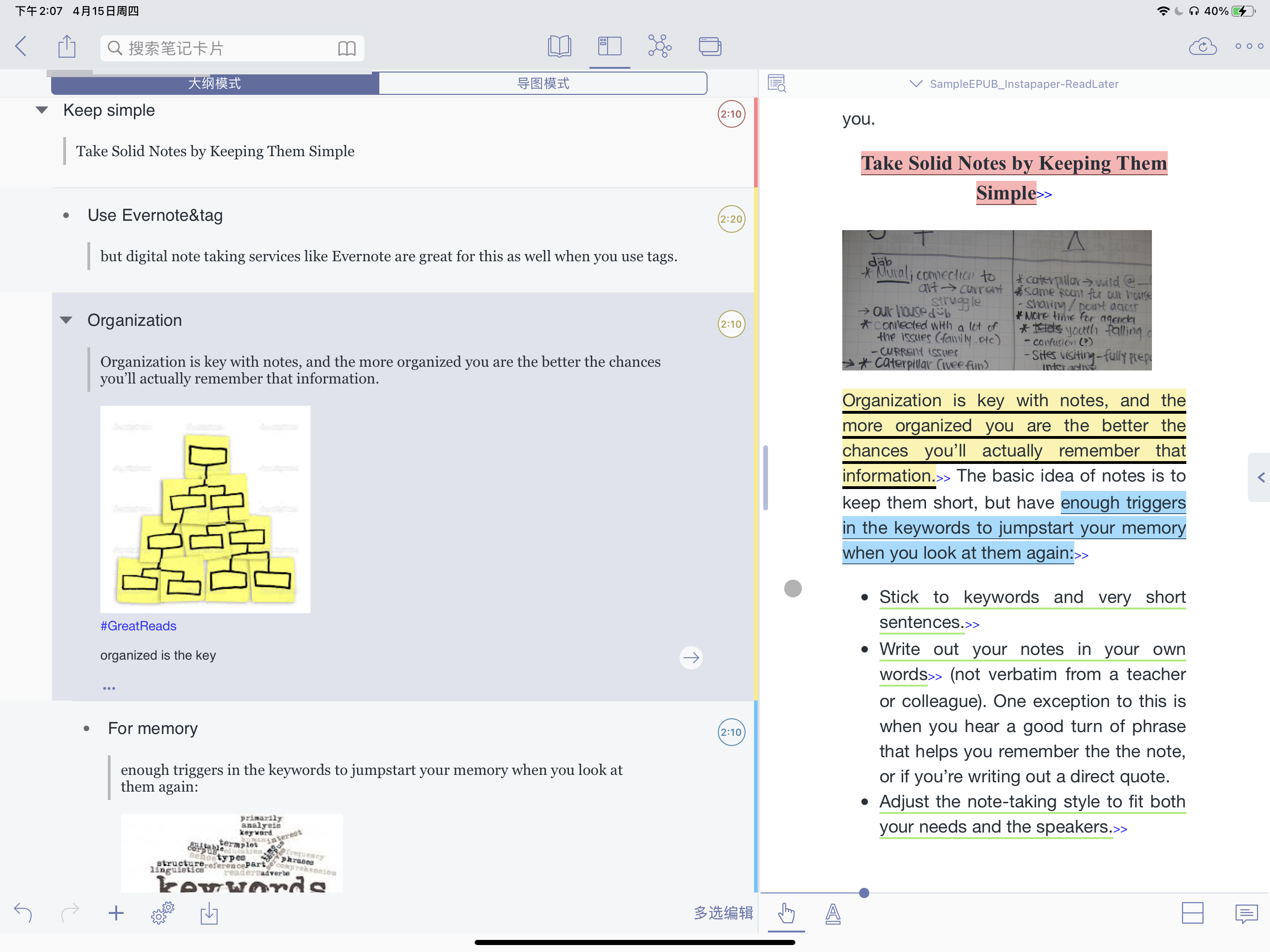
Task: Open the three-dots more menu
Action: pyautogui.click(x=1249, y=46)
